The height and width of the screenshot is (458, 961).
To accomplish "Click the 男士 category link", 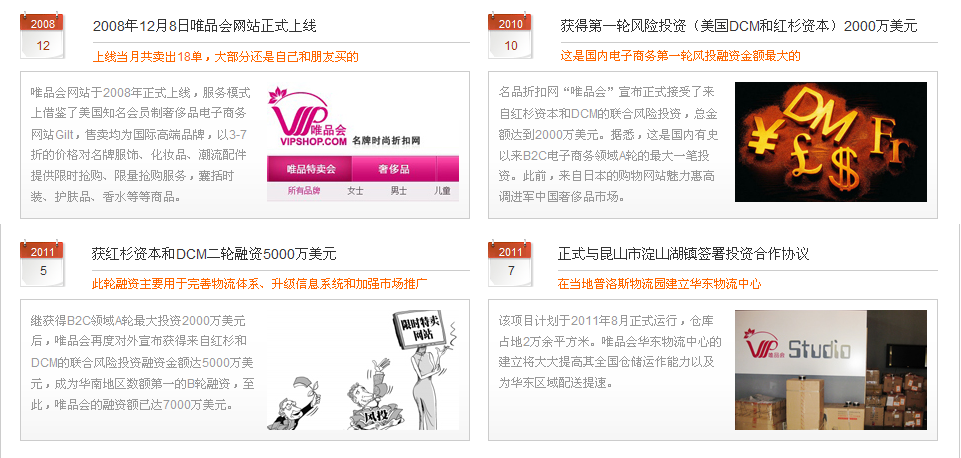I will click(x=399, y=191).
